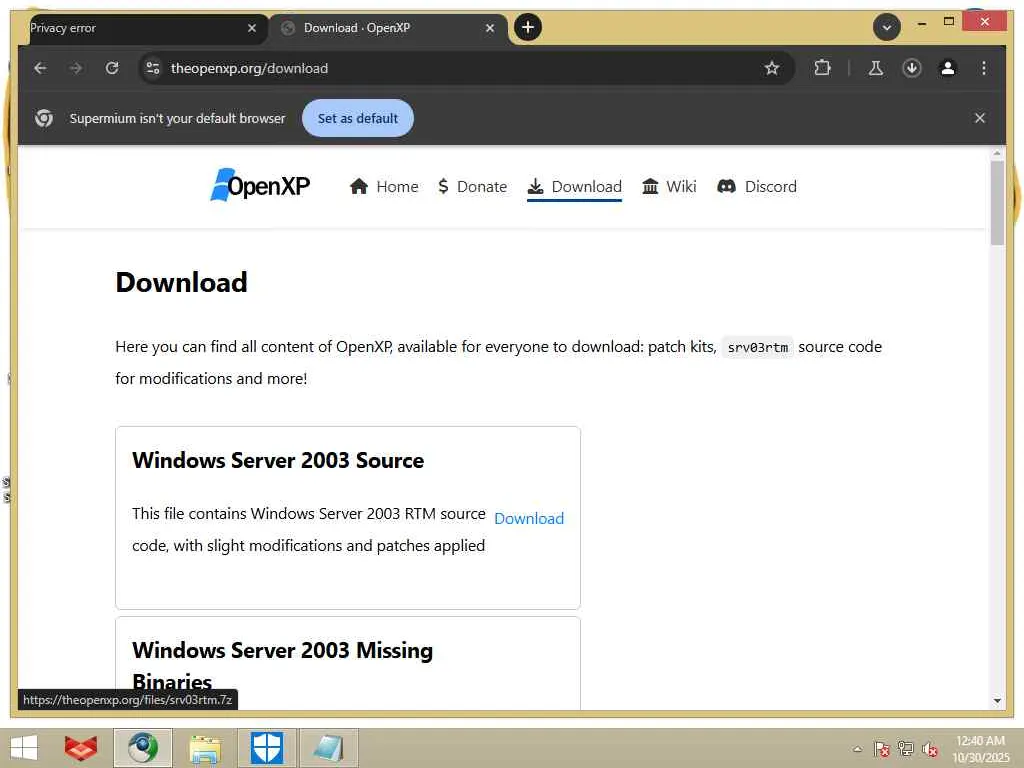The image size is (1024, 768).
Task: Bookmark this page with the star icon
Action: (772, 68)
